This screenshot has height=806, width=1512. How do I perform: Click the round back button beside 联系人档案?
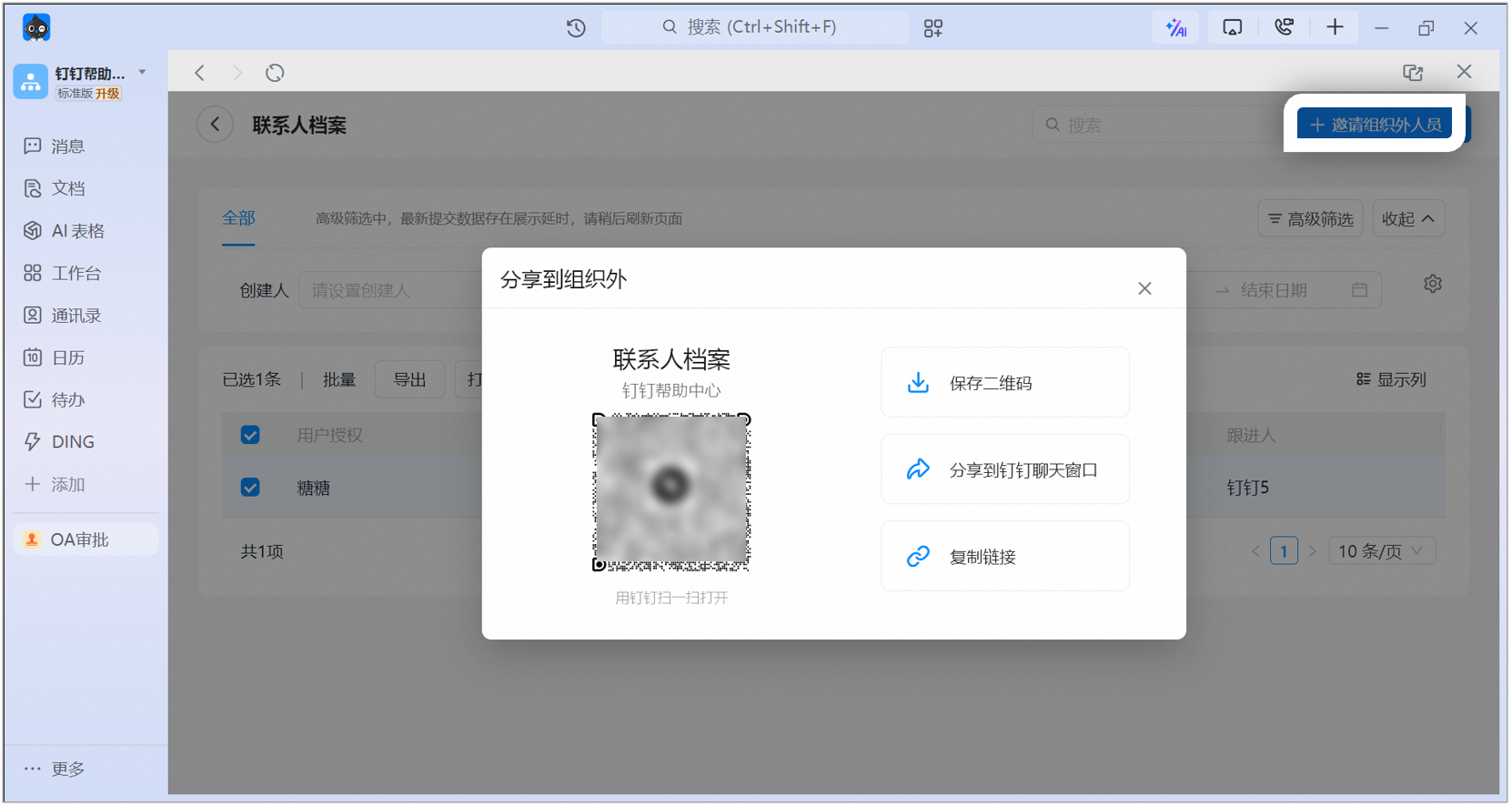pos(216,125)
